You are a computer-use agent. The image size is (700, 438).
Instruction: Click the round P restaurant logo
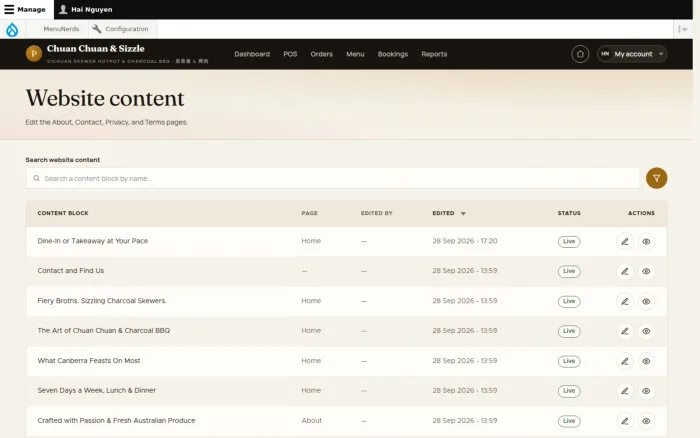34,54
